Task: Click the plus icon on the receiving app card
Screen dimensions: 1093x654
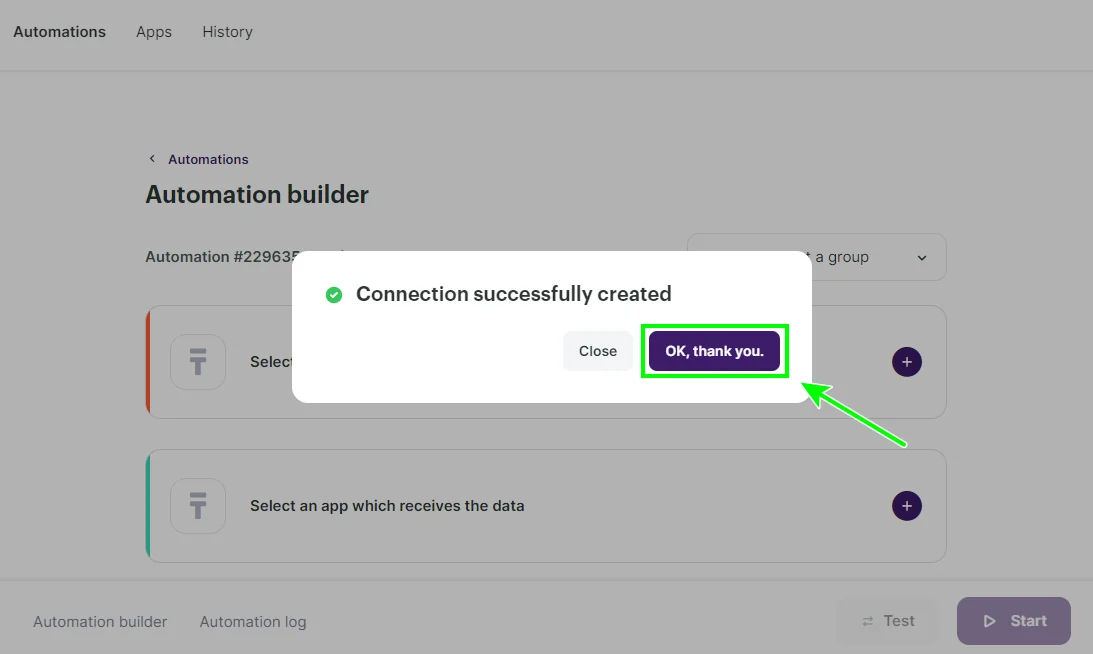Action: click(x=906, y=506)
